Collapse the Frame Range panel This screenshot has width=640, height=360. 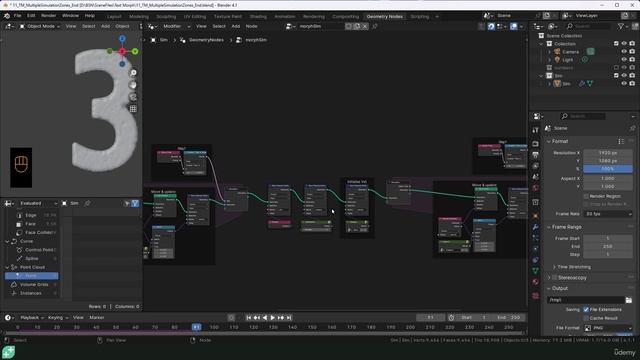[549, 227]
